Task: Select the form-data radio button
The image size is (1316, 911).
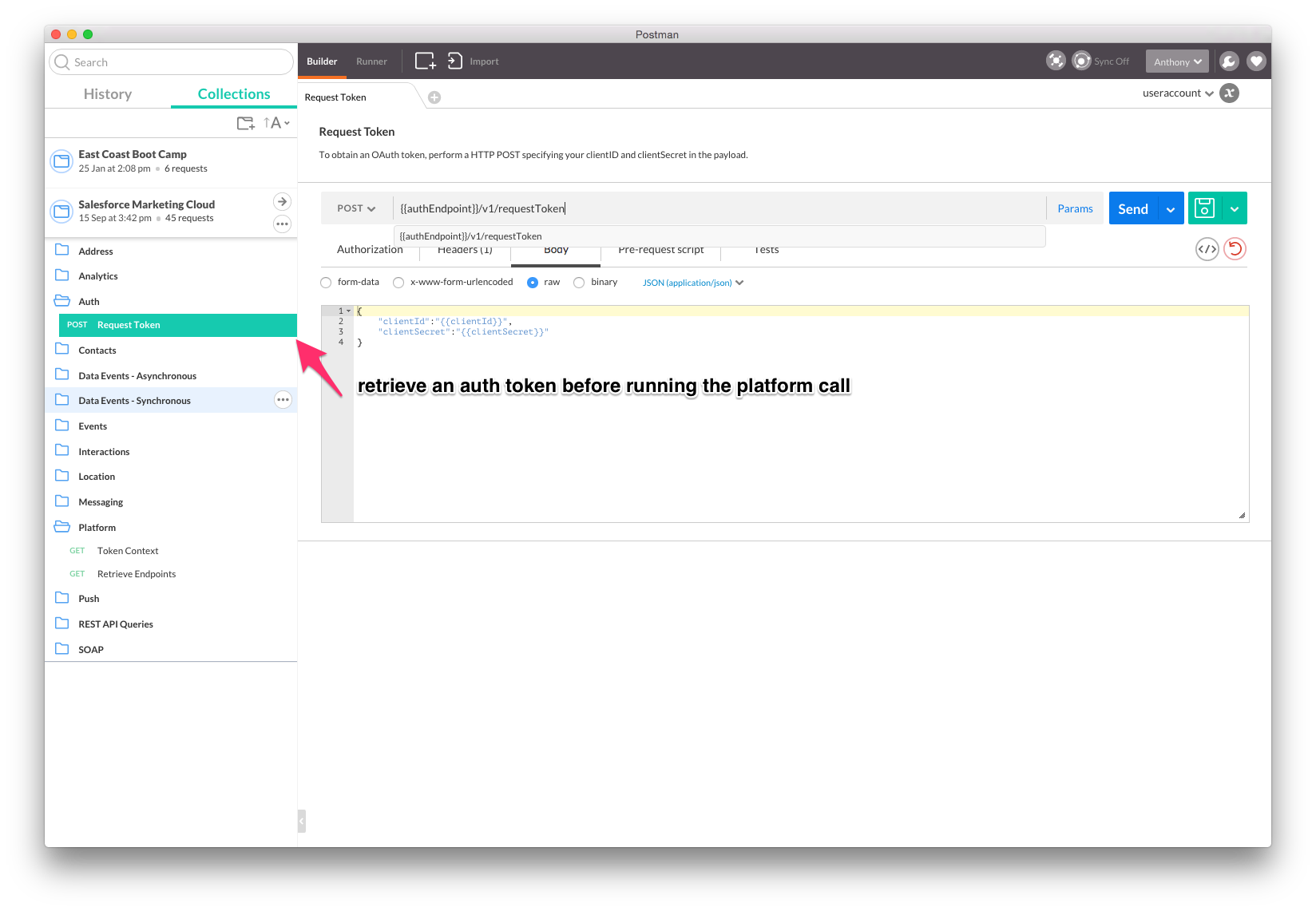Action: [326, 283]
